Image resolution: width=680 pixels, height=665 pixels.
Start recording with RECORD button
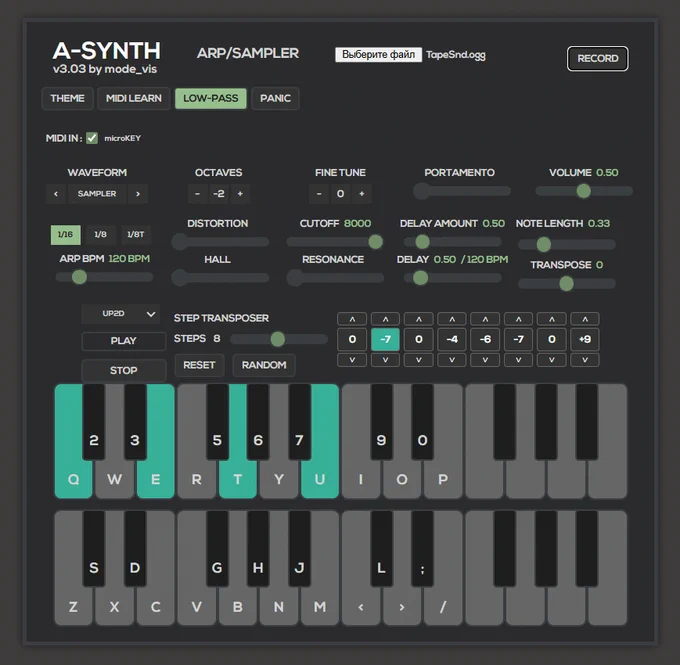pos(598,59)
